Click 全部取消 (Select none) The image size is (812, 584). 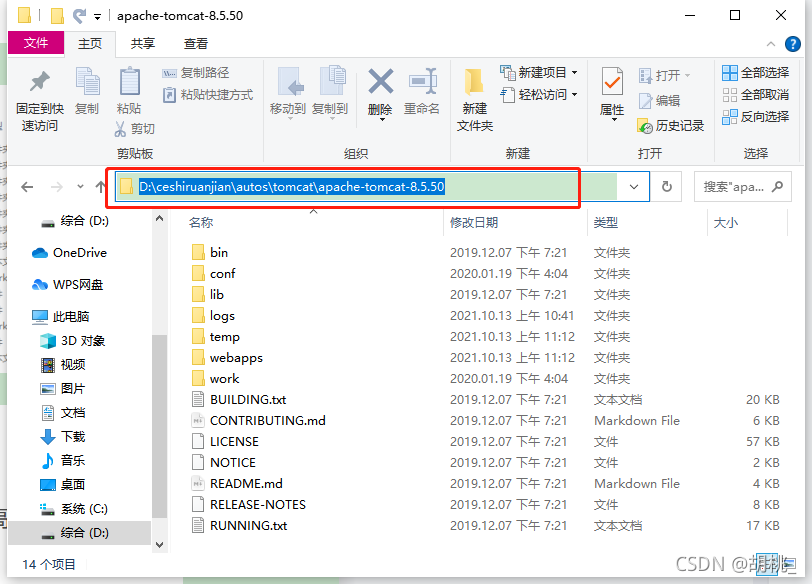point(756,95)
